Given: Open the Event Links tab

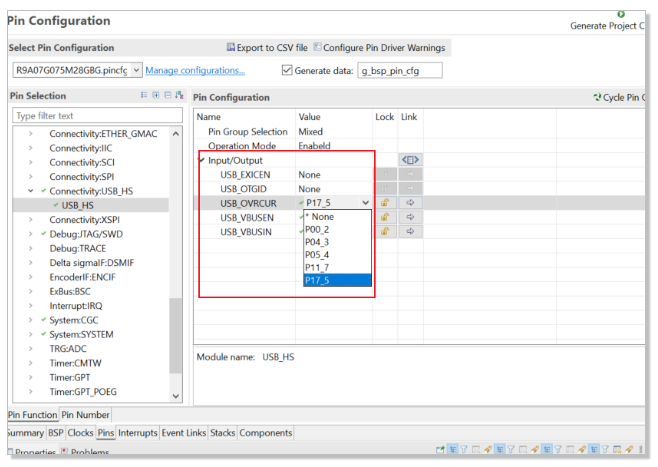Looking at the screenshot, I should point(184,433).
